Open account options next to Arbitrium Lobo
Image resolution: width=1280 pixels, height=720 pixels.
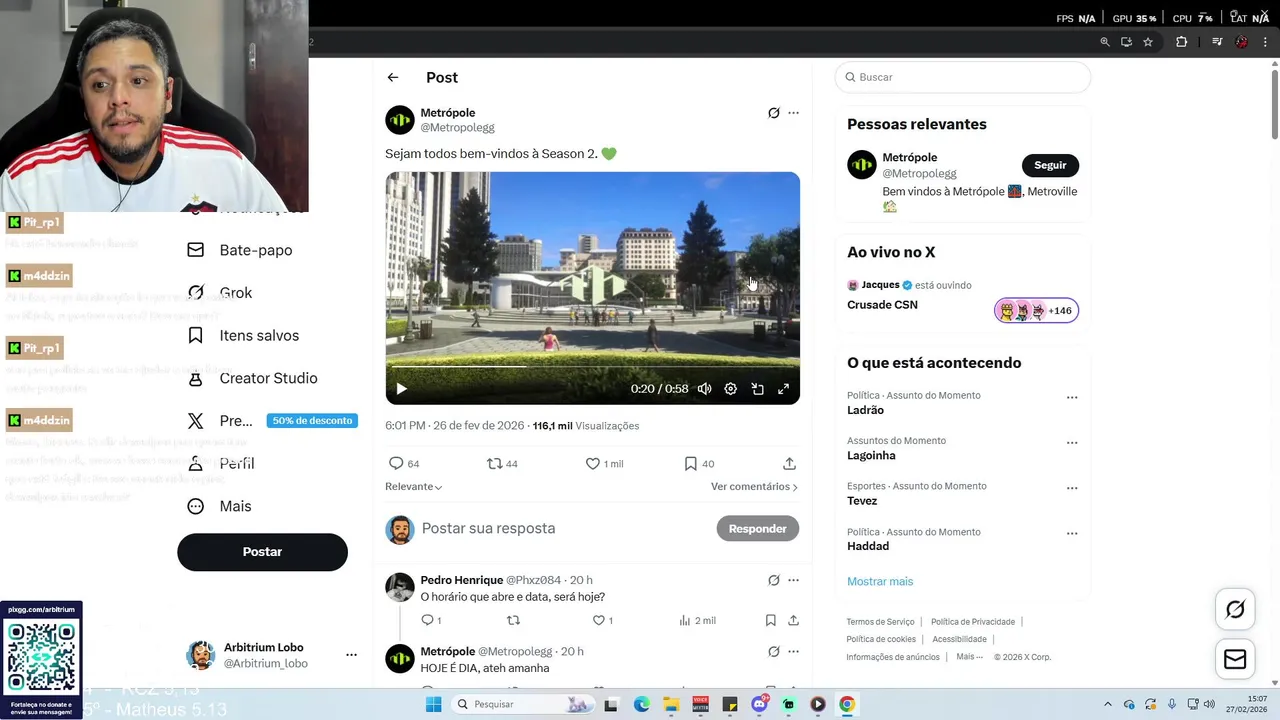tap(351, 655)
